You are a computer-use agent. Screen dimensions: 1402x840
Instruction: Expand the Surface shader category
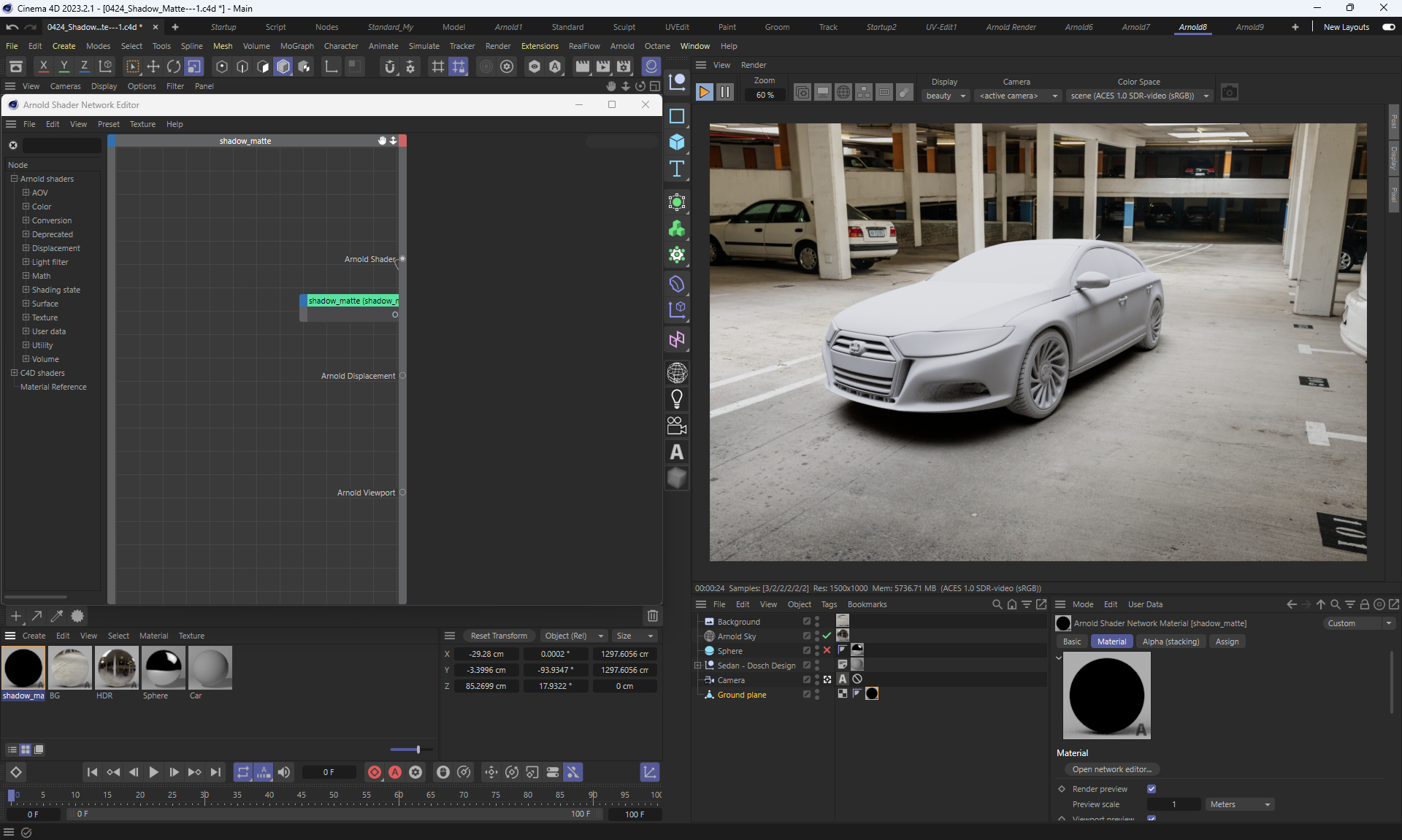click(x=26, y=304)
